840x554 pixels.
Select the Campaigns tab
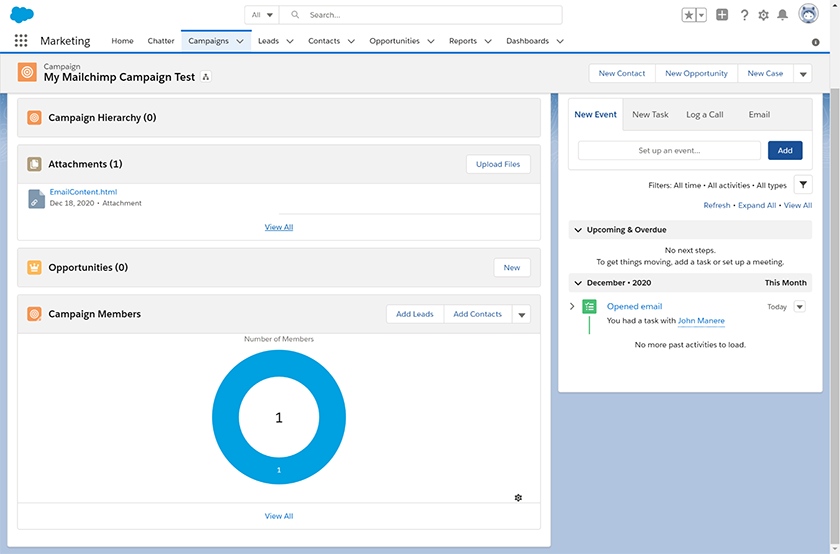208,41
